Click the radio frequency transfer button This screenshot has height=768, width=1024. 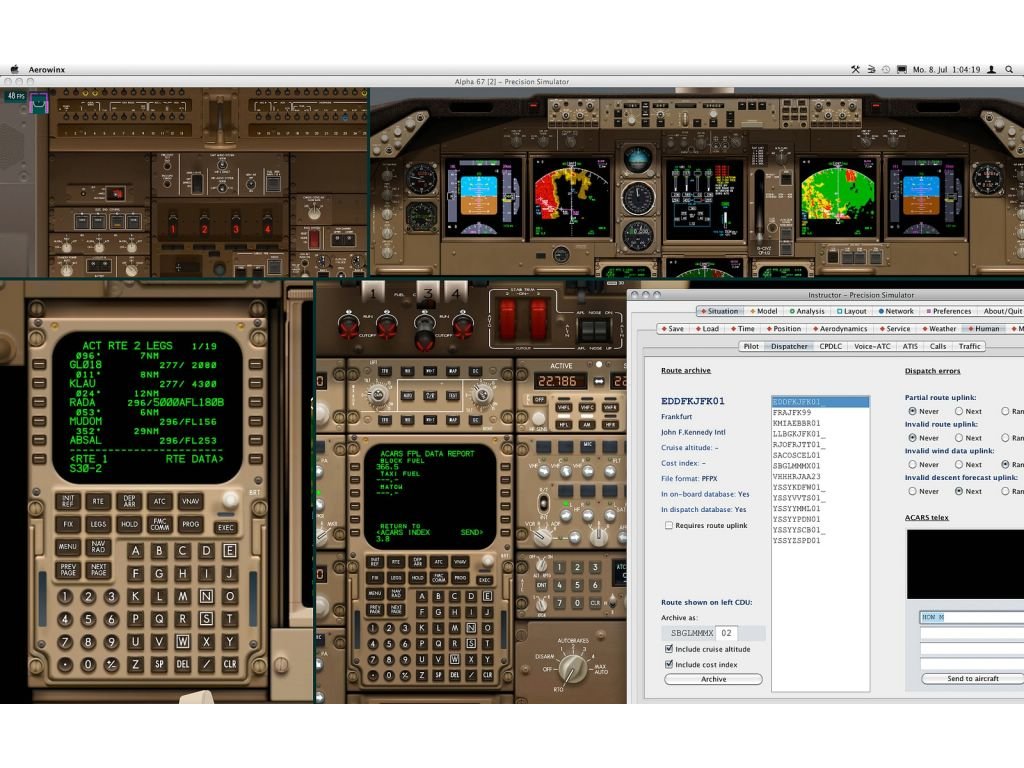coord(599,381)
